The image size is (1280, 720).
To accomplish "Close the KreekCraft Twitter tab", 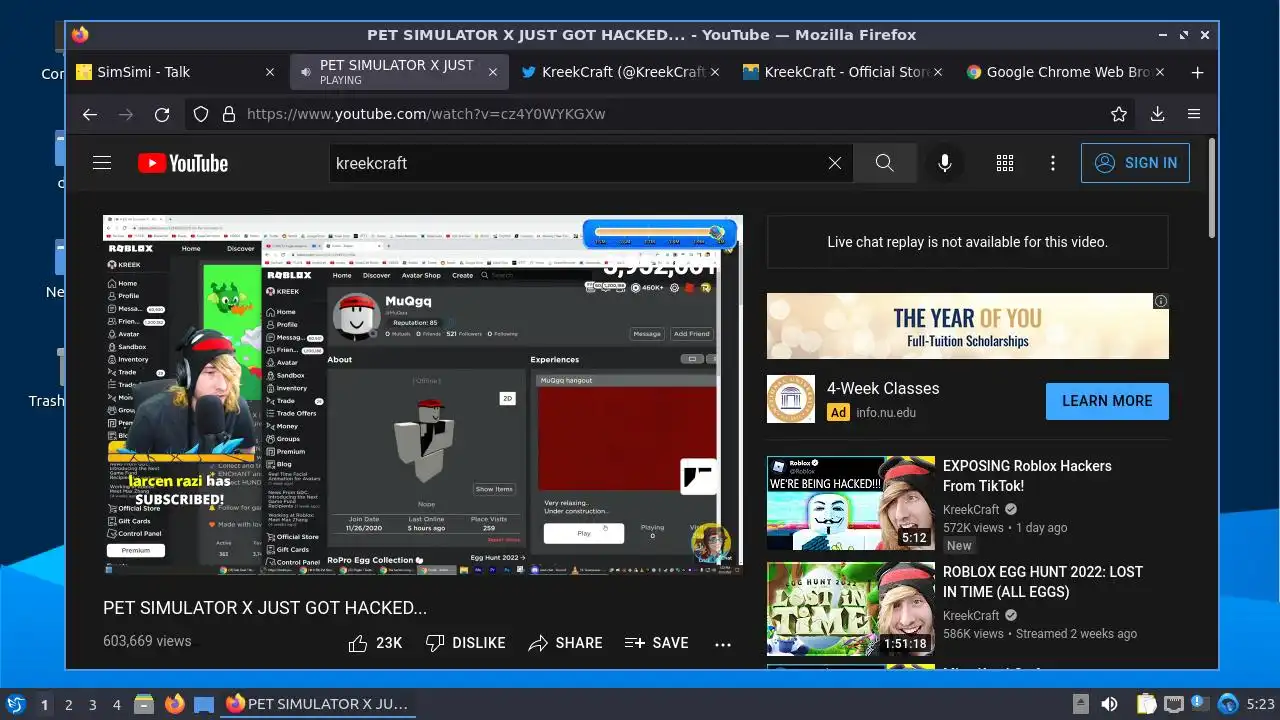I will click(714, 72).
